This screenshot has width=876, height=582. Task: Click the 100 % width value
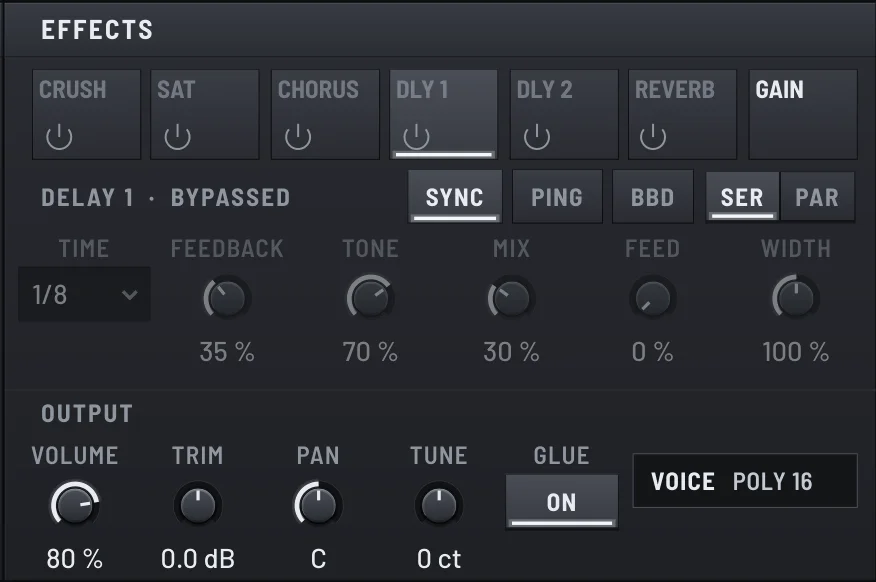(796, 352)
